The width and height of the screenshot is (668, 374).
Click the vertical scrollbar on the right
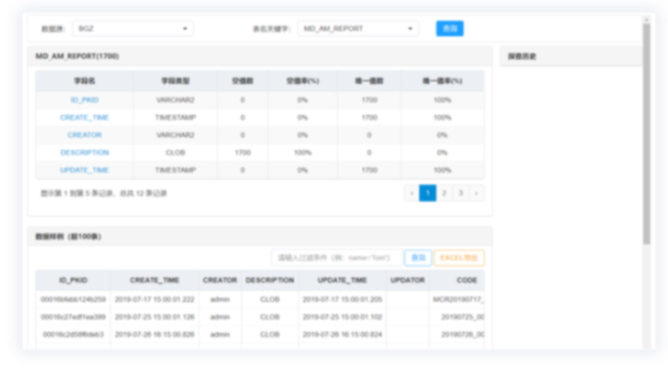click(x=647, y=133)
